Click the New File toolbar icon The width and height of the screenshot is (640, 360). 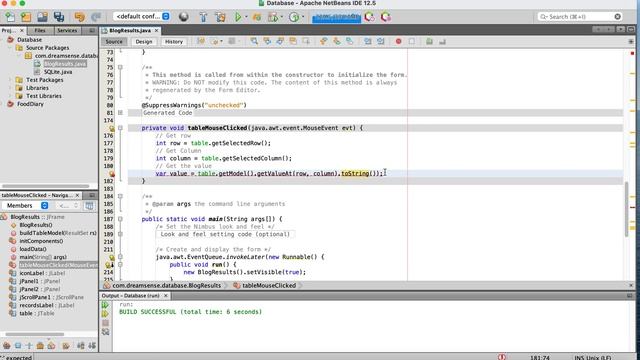tap(10, 17)
